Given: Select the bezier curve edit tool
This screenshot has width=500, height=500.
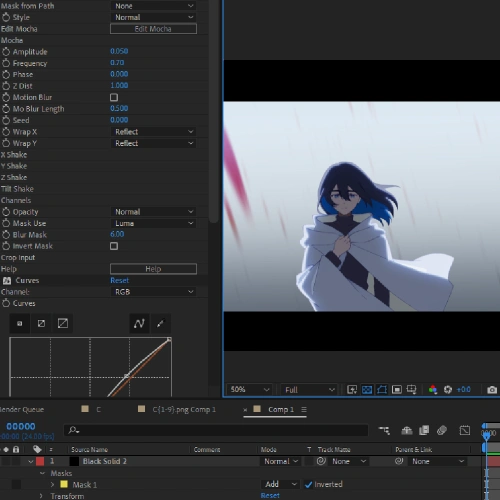Looking at the screenshot, I should tap(139, 323).
